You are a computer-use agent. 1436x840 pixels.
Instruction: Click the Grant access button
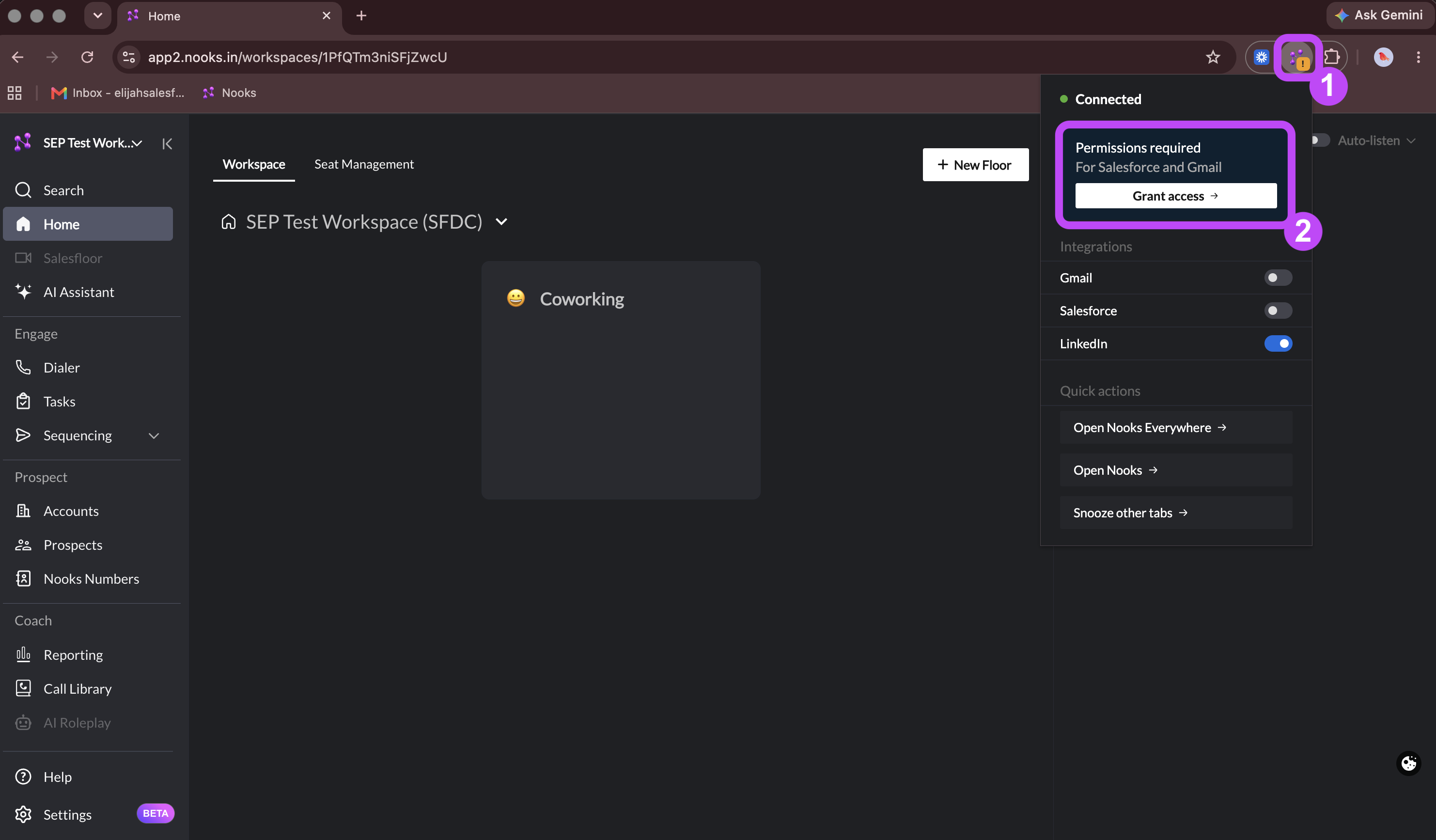[1175, 196]
